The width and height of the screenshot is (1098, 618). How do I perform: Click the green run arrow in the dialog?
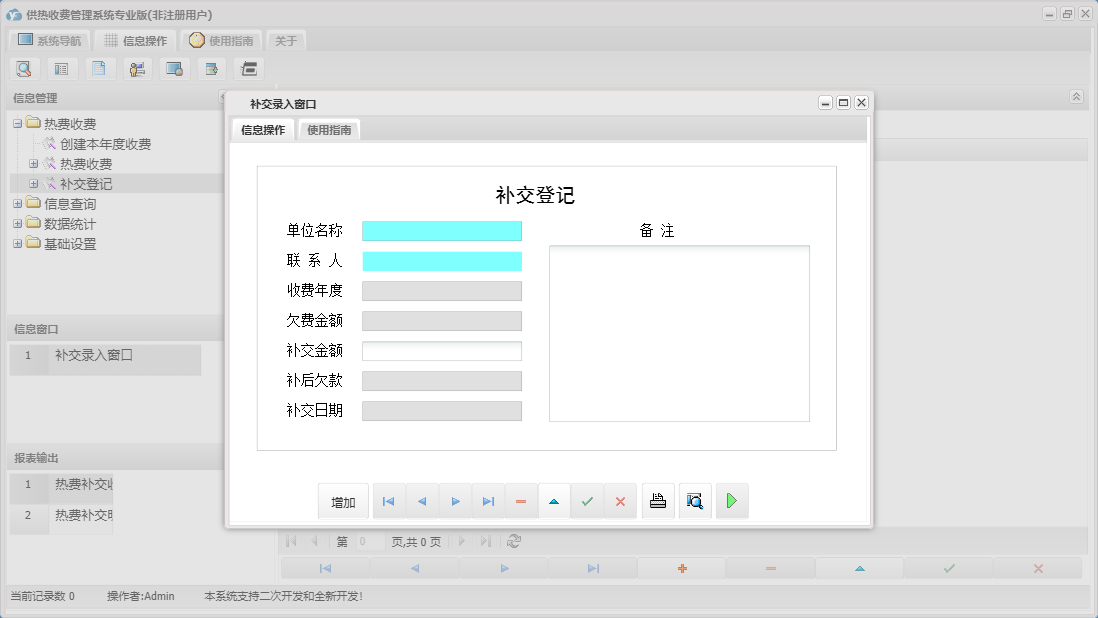pos(732,500)
